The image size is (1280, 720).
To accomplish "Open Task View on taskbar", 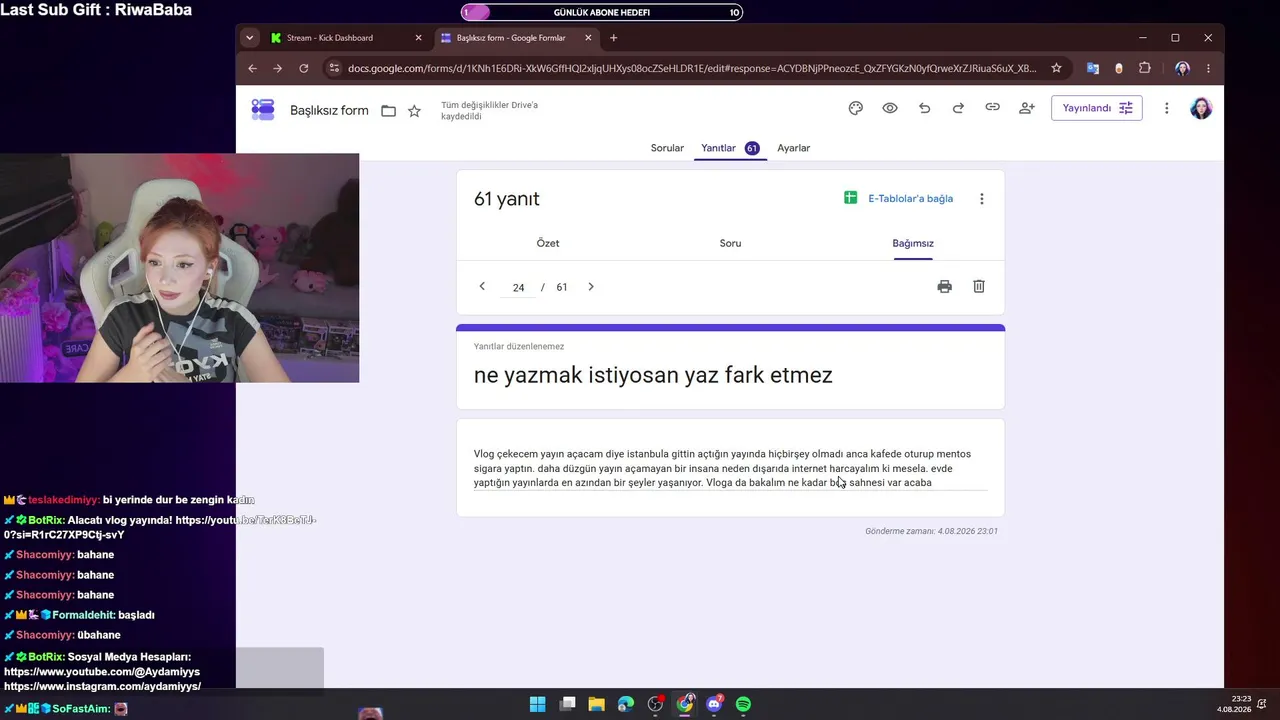I will coord(567,704).
